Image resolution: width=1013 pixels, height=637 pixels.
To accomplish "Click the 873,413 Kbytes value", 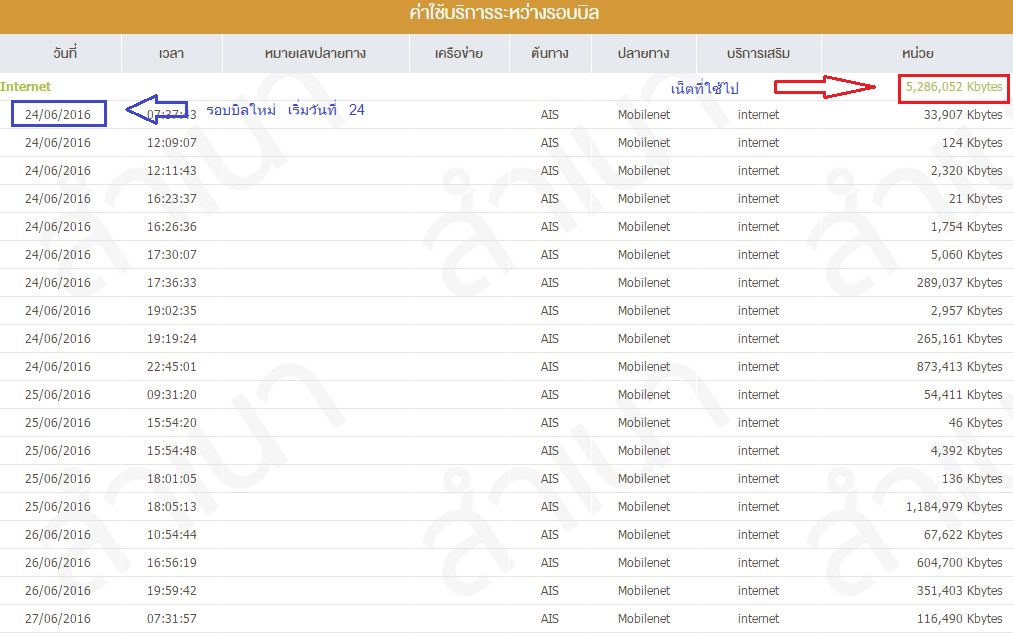I will click(x=959, y=366).
